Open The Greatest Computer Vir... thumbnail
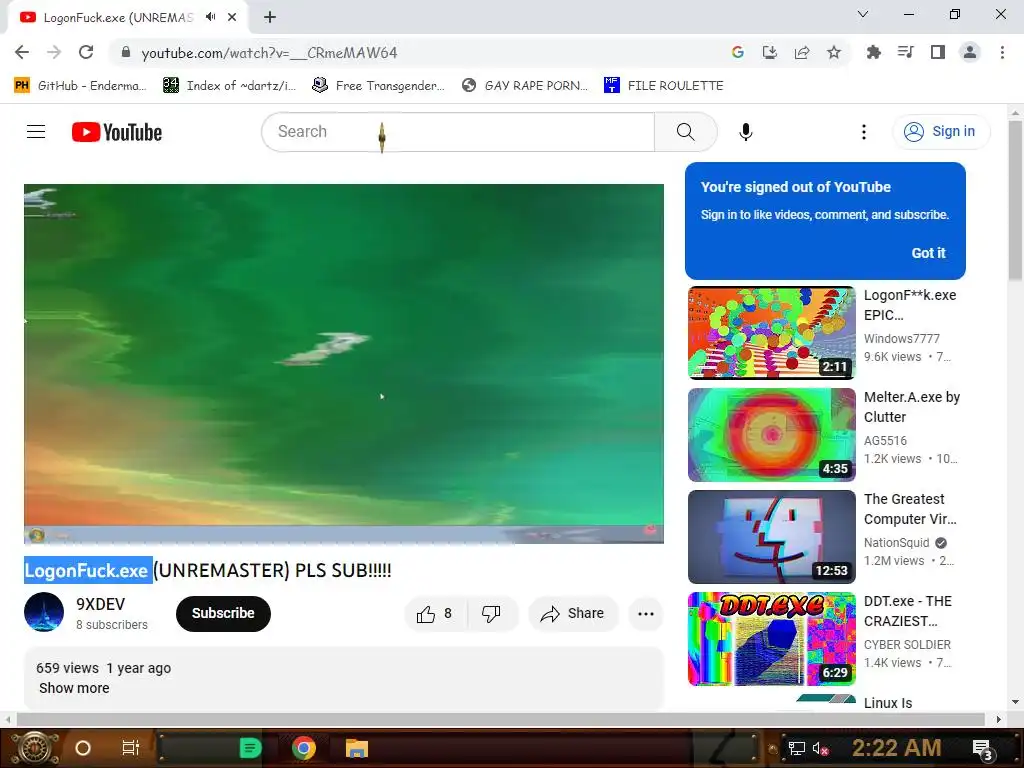The width and height of the screenshot is (1024, 768). pos(771,537)
